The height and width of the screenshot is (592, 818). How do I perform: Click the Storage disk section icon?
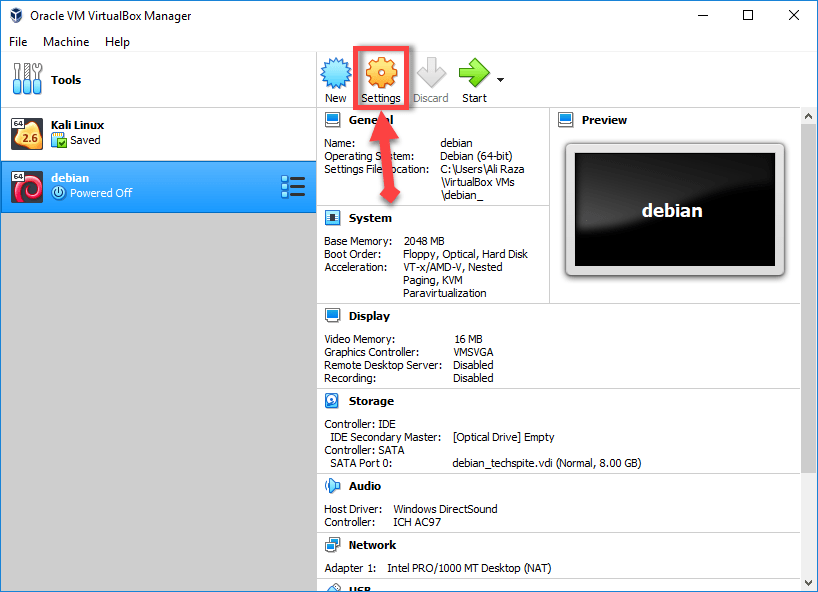[333, 401]
